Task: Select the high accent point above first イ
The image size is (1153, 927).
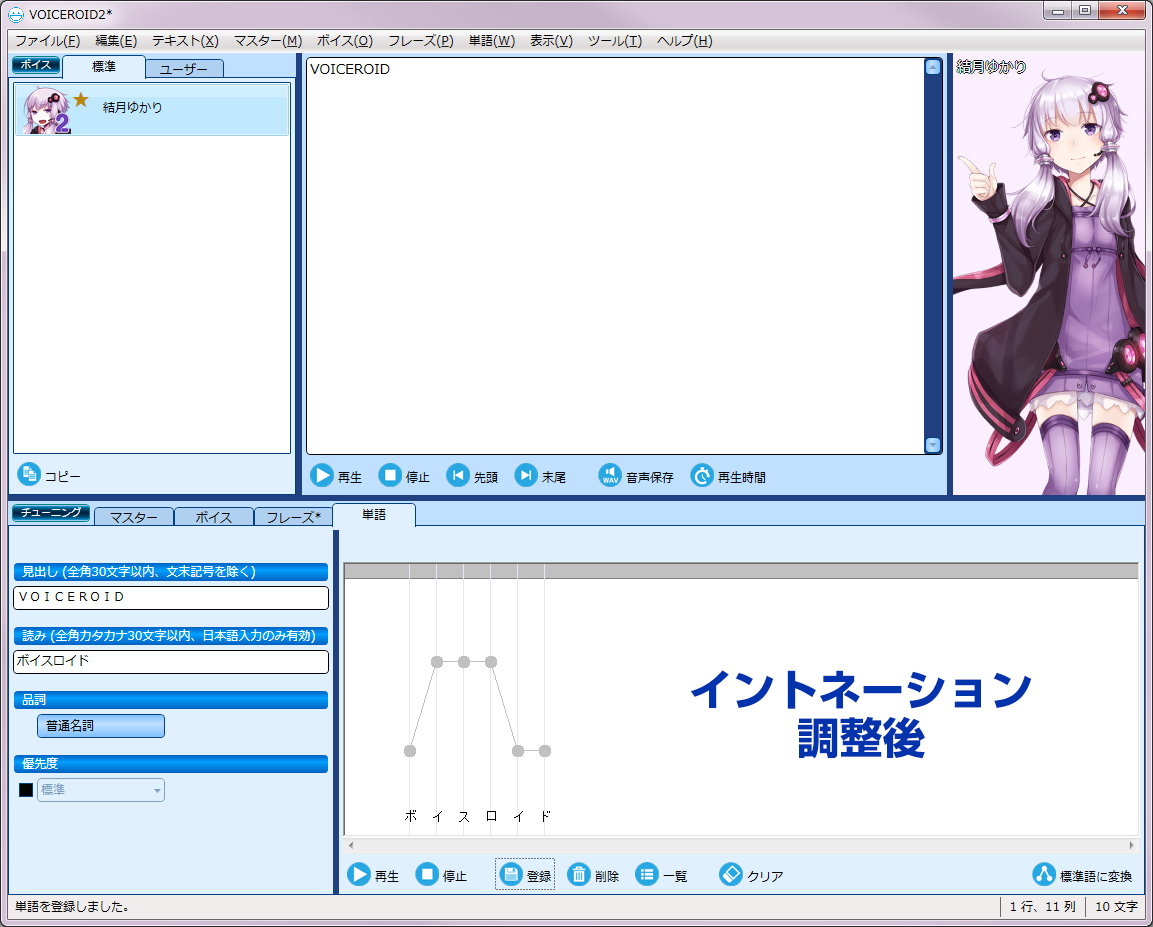Action: (437, 662)
